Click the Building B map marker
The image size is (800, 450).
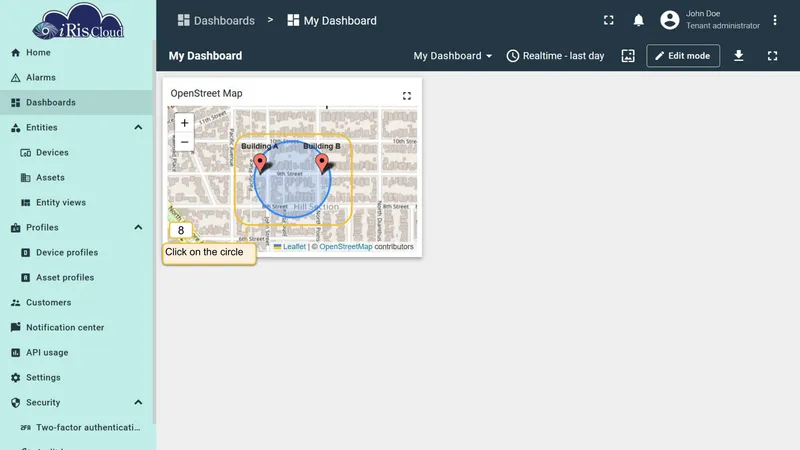tap(322, 163)
